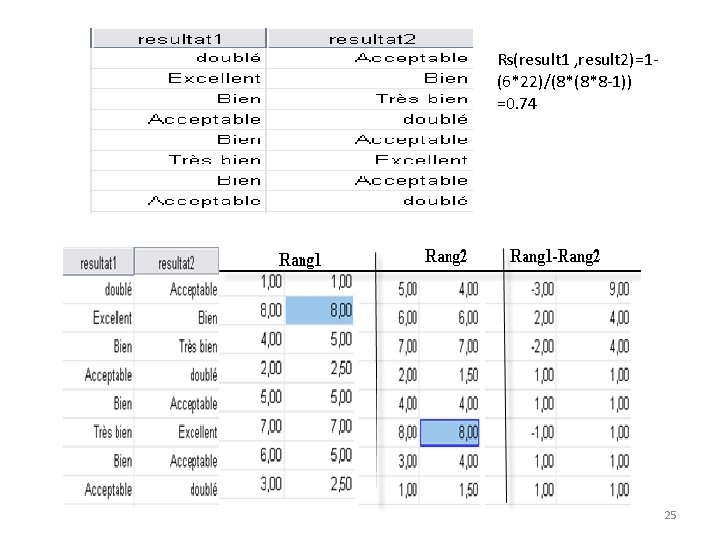720x540 pixels.
Task: Click the slide page number 25
Action: point(670,515)
